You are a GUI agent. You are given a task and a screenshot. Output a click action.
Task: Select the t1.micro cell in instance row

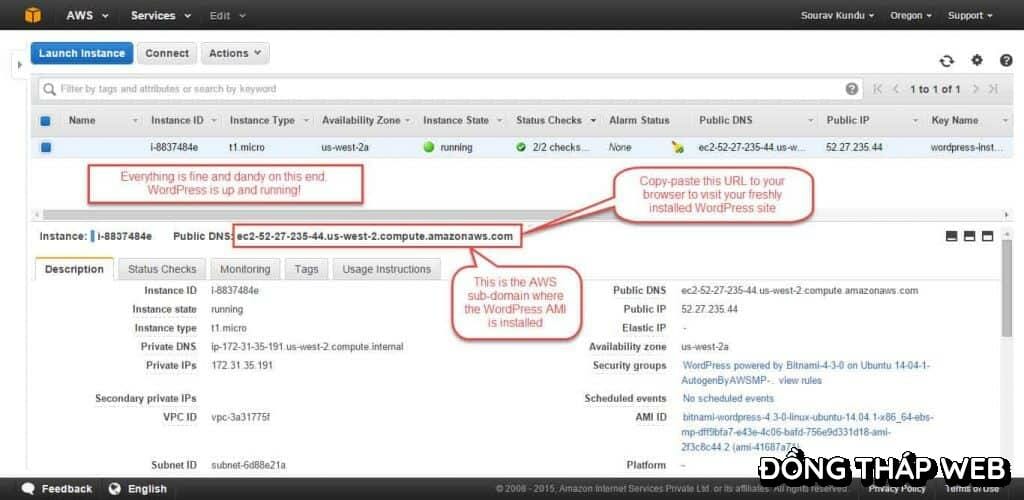[x=246, y=148]
